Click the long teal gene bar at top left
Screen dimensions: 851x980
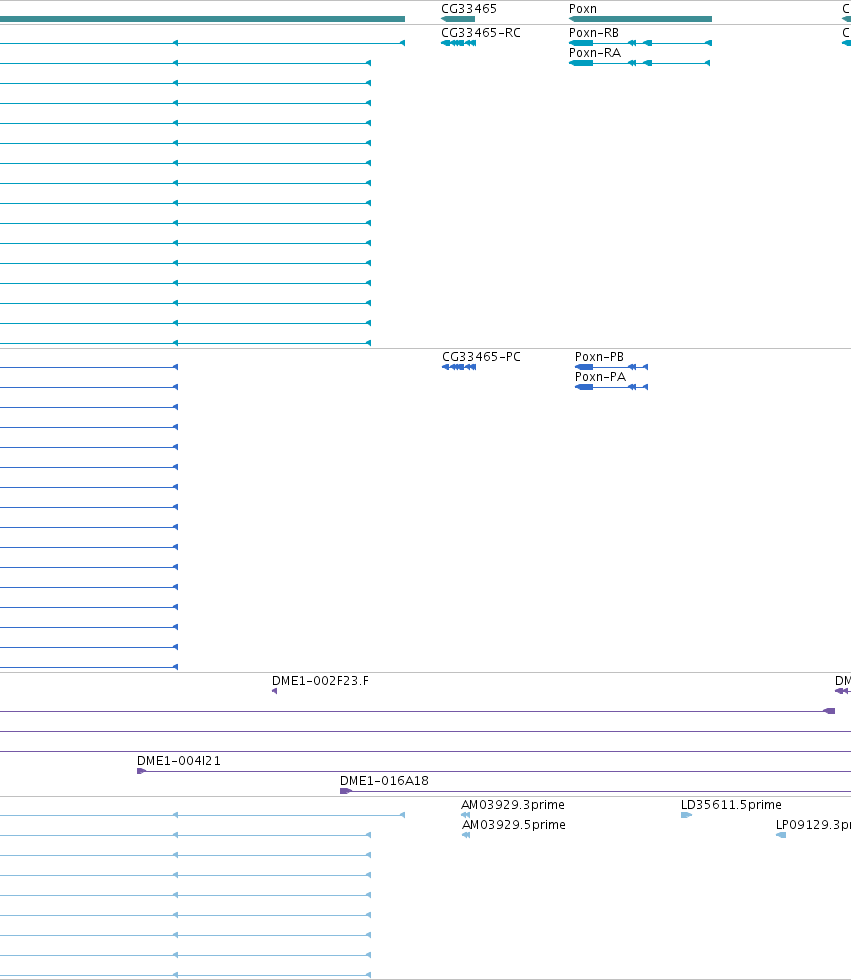202,19
